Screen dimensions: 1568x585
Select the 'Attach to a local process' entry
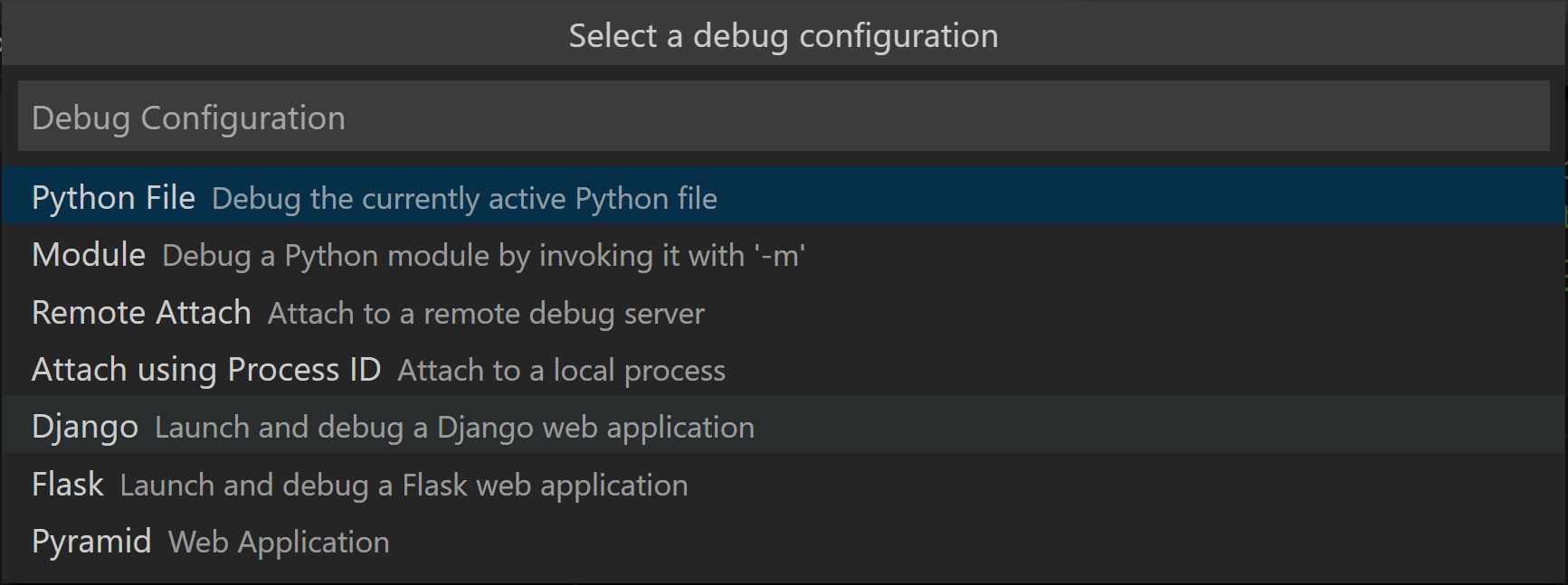[560, 370]
